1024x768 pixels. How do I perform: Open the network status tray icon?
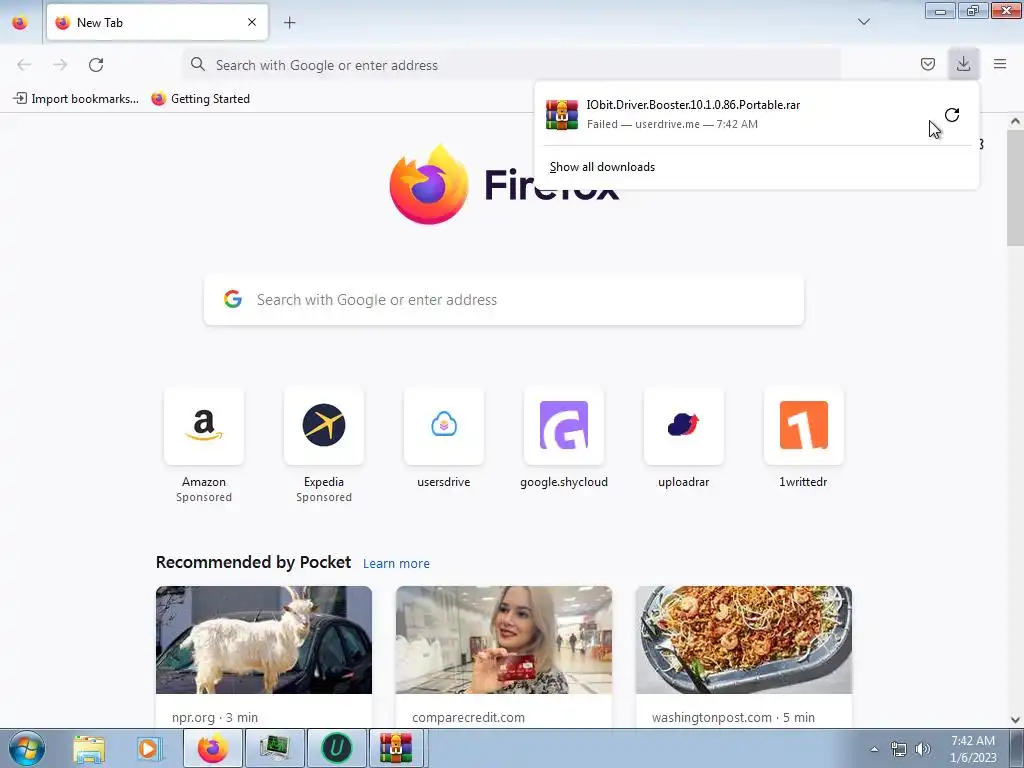click(899, 749)
